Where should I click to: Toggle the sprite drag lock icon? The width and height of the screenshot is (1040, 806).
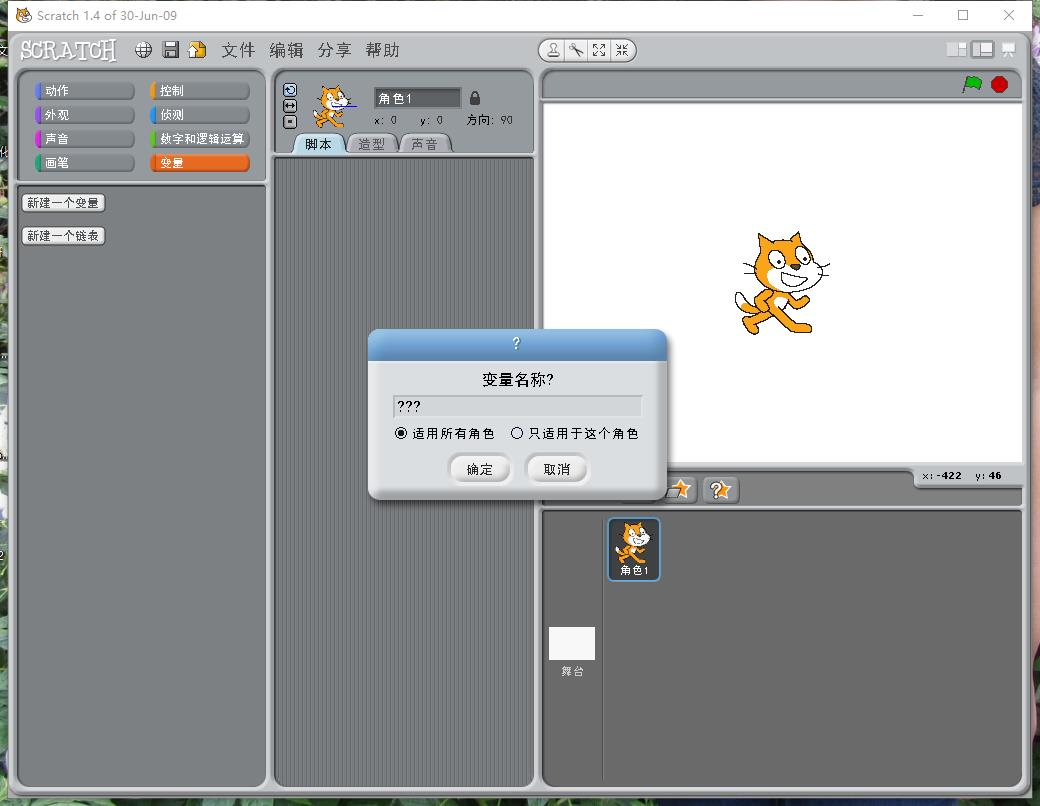click(x=474, y=98)
